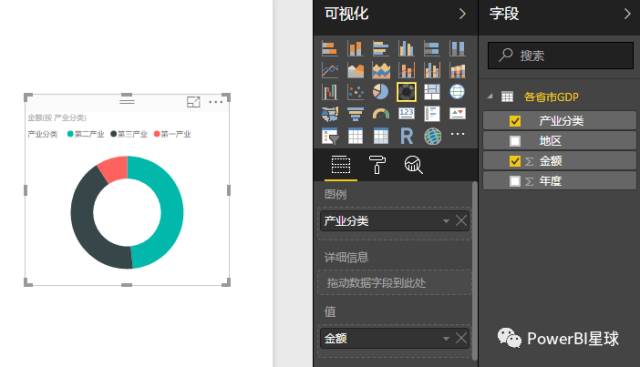Open dropdown arrow of 金额 value field
Image resolution: width=640 pixels, height=367 pixels.
click(446, 338)
